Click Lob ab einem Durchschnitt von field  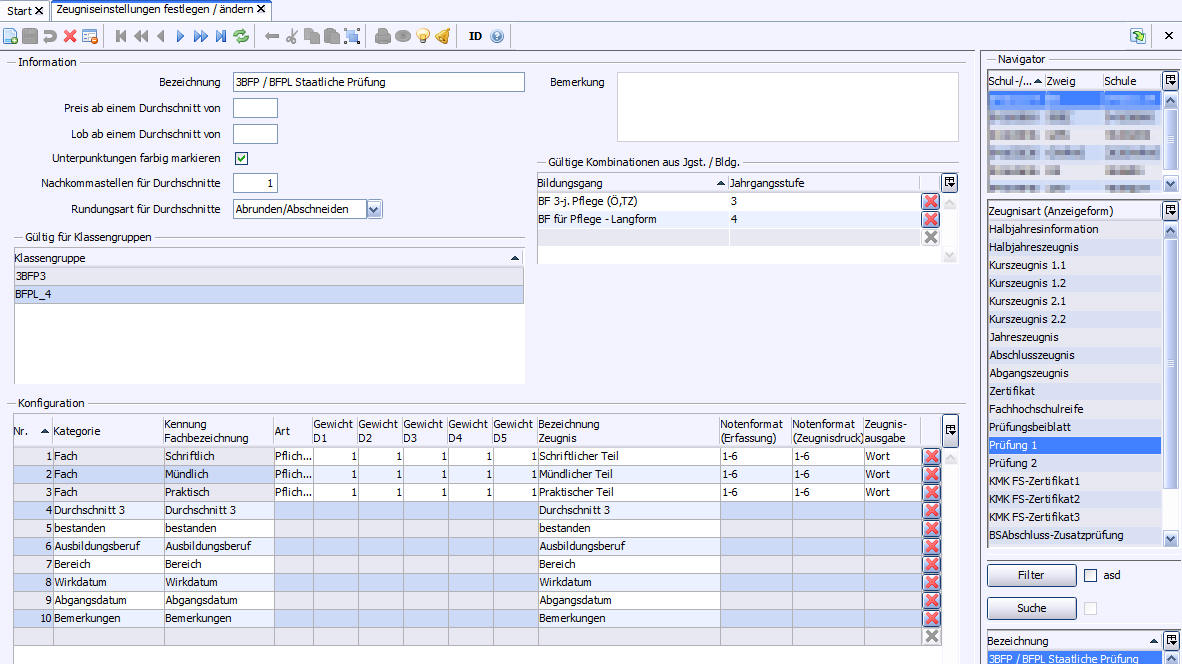point(256,134)
